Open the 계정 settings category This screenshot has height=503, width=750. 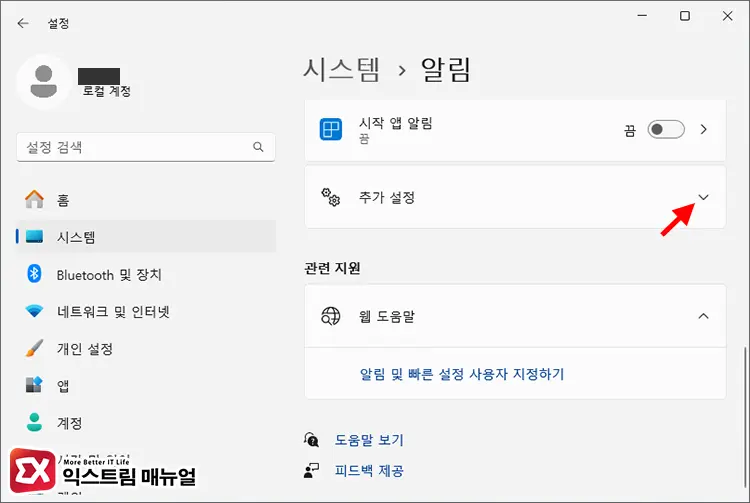coord(146,423)
